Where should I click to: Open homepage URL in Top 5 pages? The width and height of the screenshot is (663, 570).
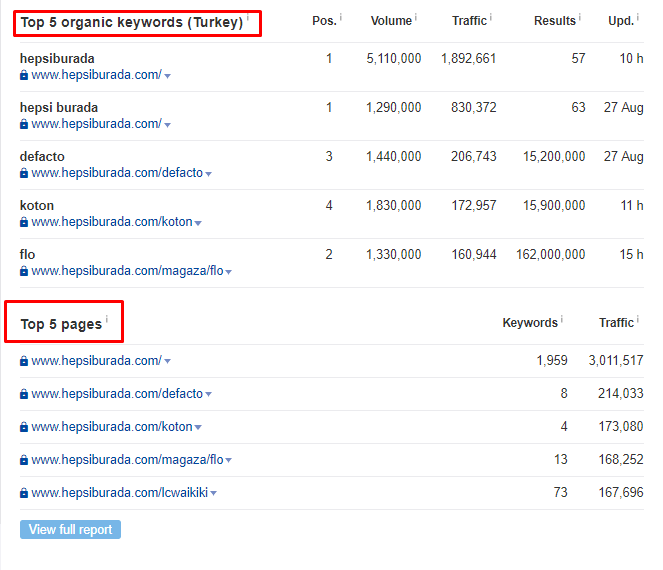point(96,361)
